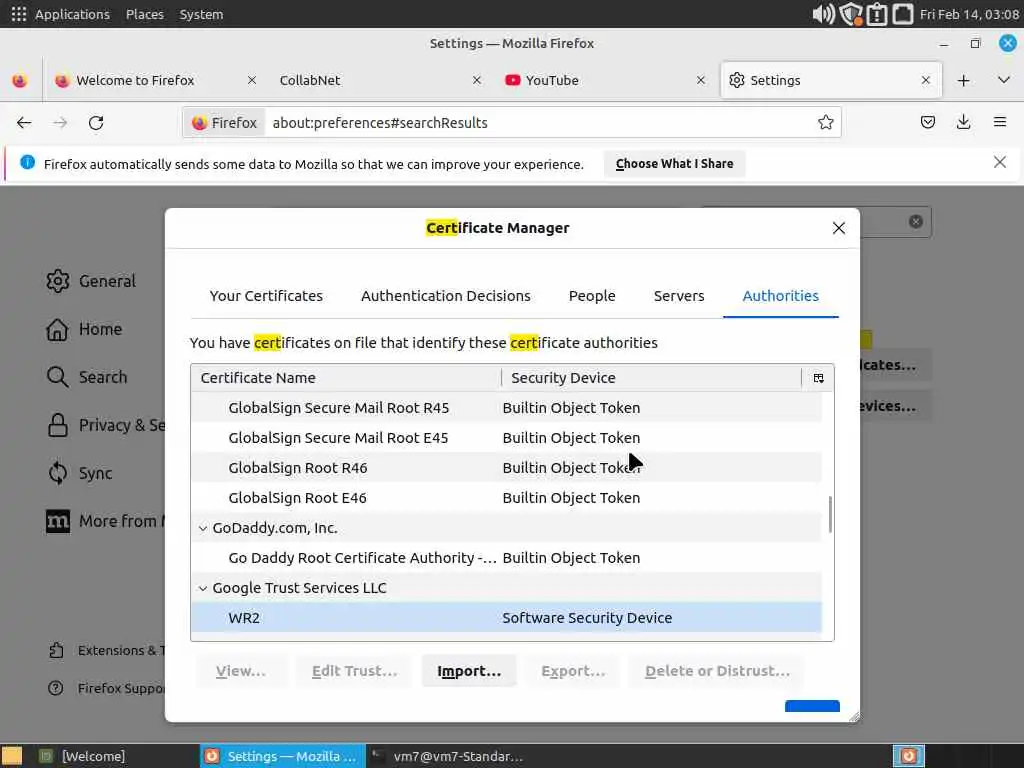Open the General settings category
1024x768 pixels.
pyautogui.click(x=91, y=281)
